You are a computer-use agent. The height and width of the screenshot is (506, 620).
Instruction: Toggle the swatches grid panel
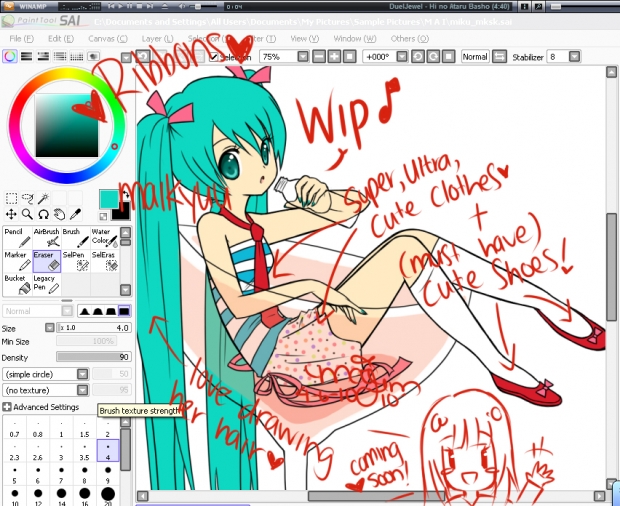76,57
